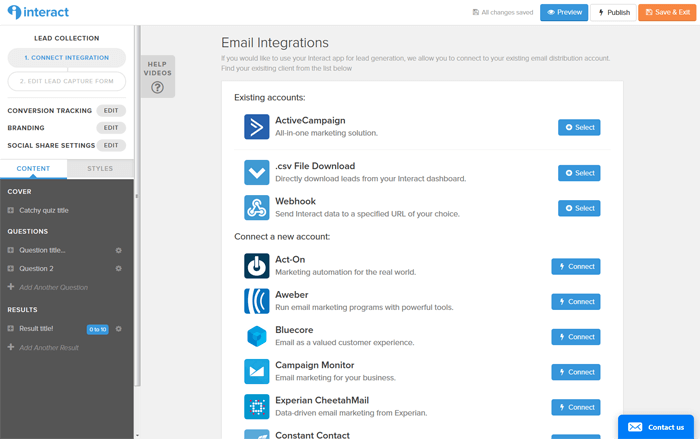
Task: Open the ActiveCampaign integration icon
Action: tap(257, 127)
